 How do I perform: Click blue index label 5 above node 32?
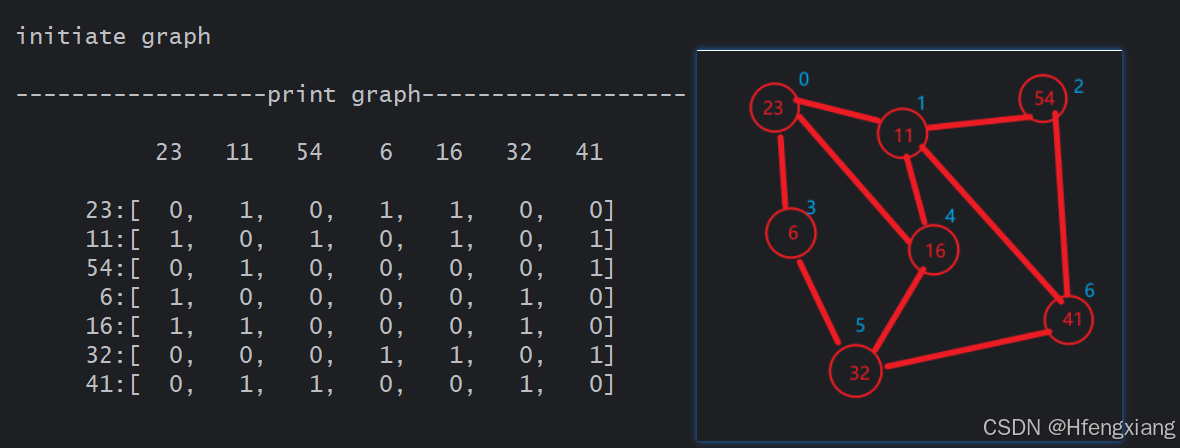tap(860, 327)
